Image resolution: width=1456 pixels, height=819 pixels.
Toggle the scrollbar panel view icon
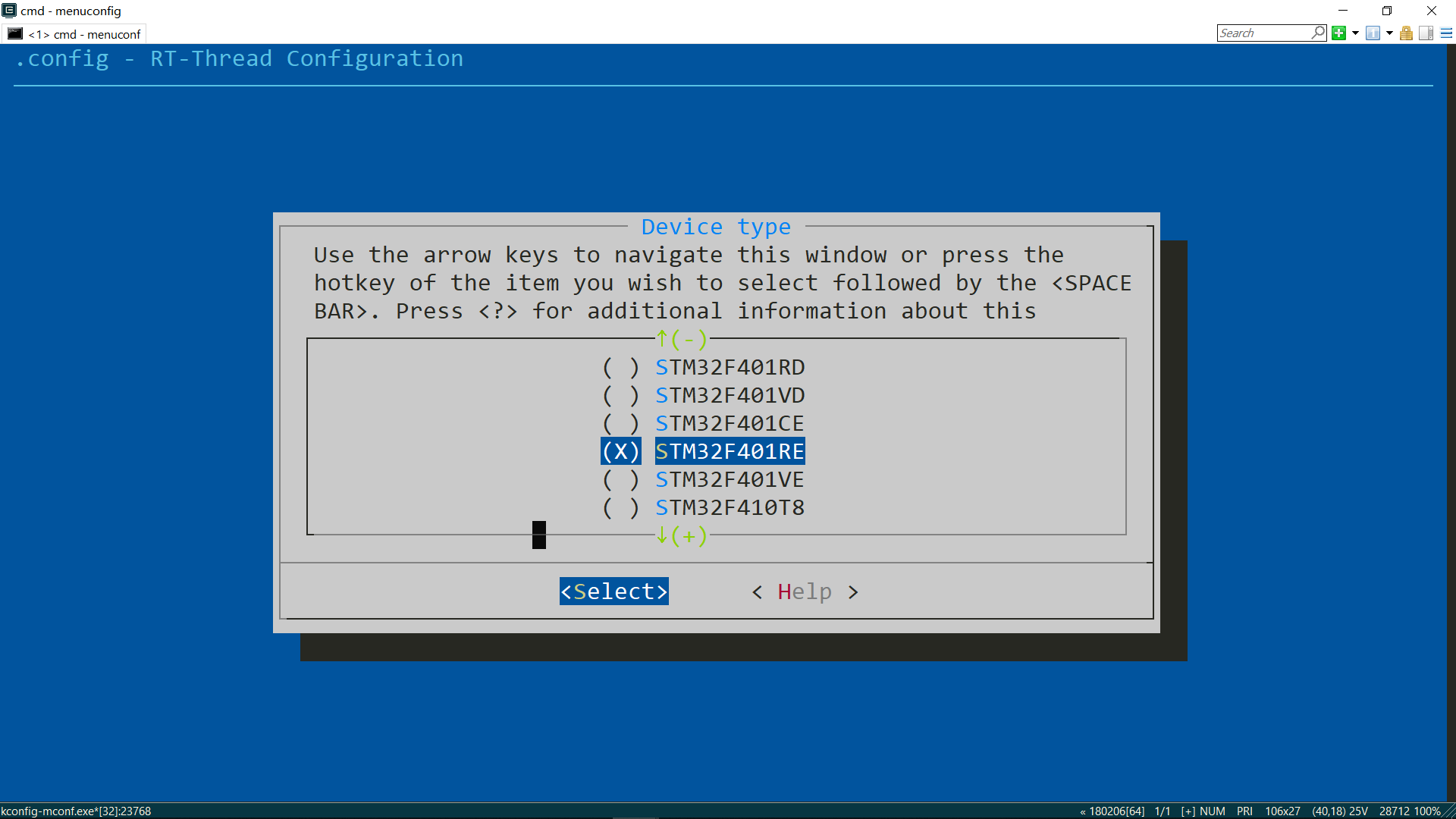[x=1426, y=33]
